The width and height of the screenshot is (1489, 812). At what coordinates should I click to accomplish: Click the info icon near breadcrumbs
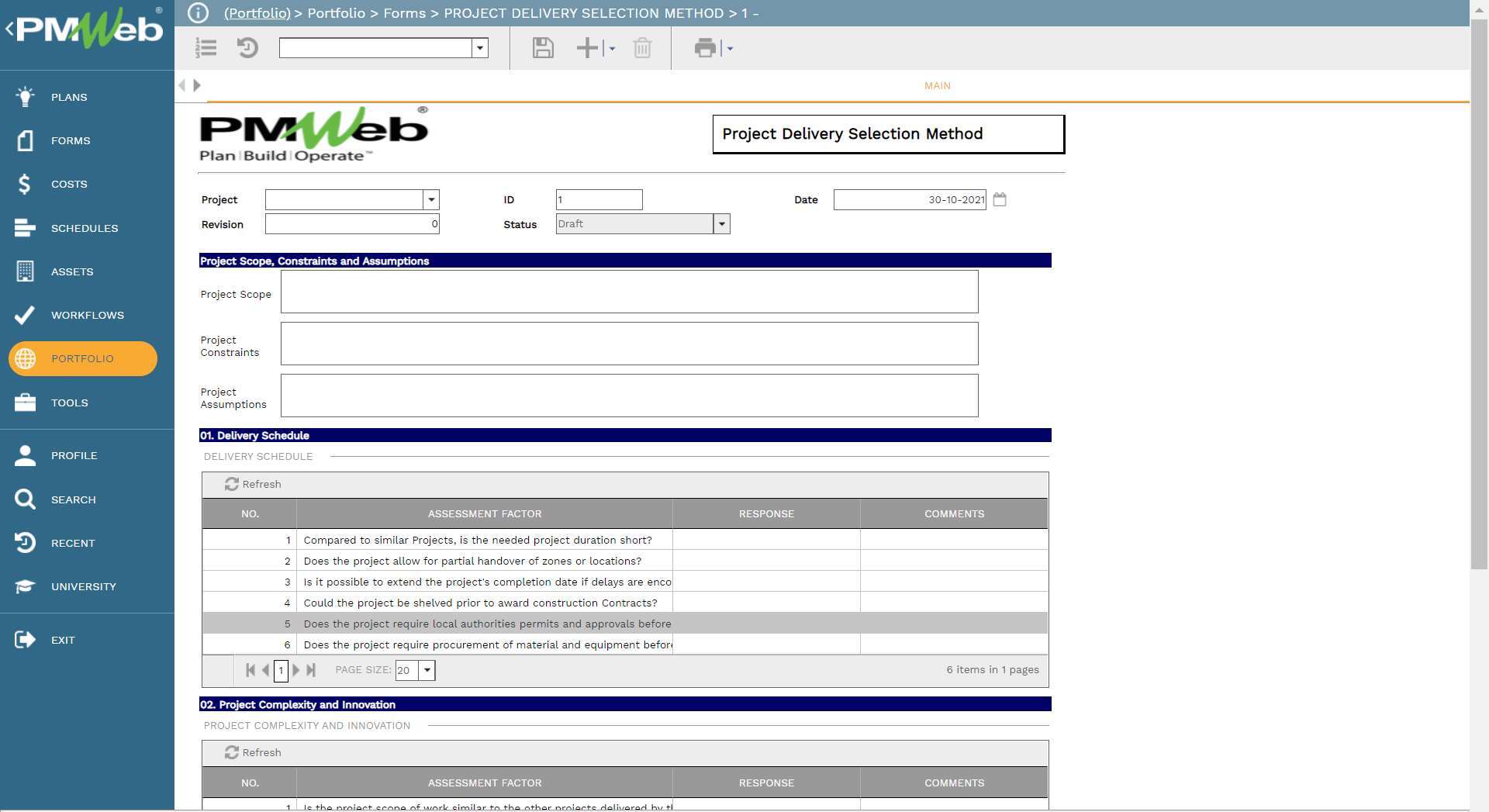point(199,12)
